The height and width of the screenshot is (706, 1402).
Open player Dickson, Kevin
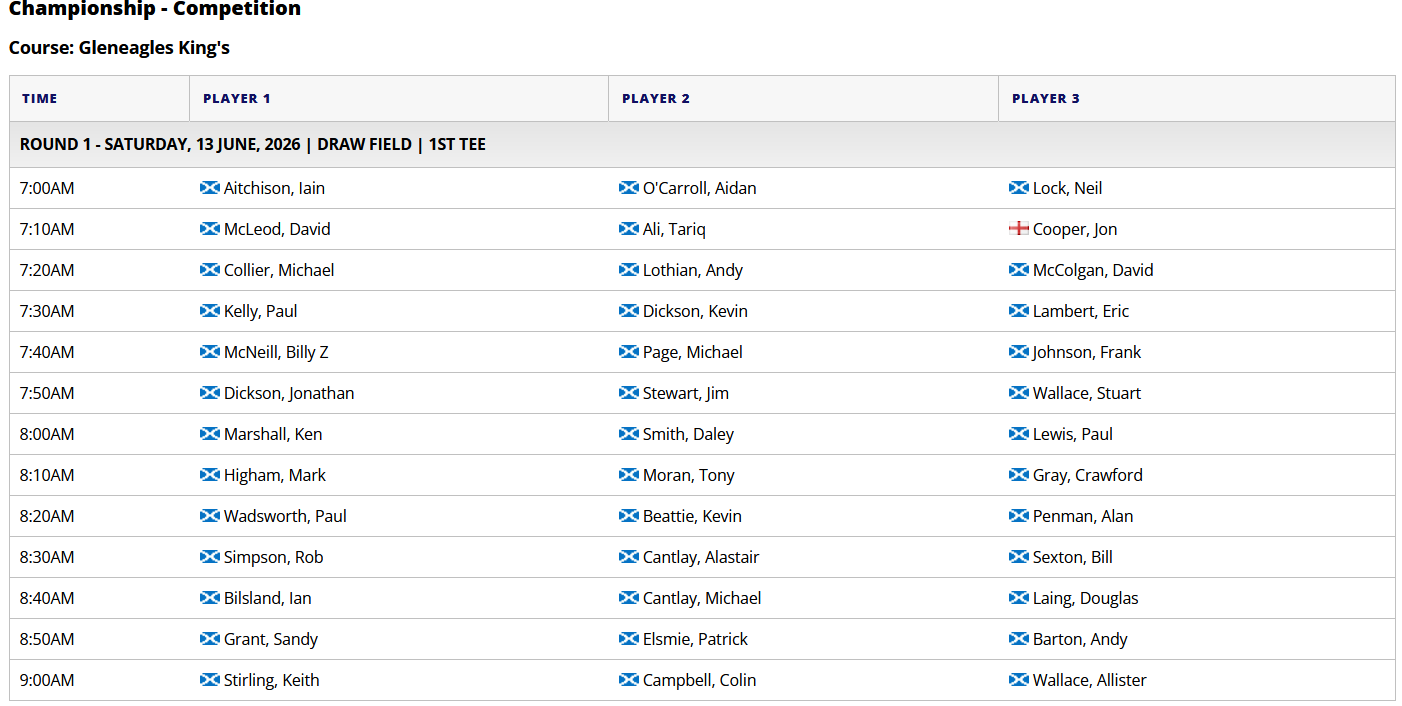[695, 311]
